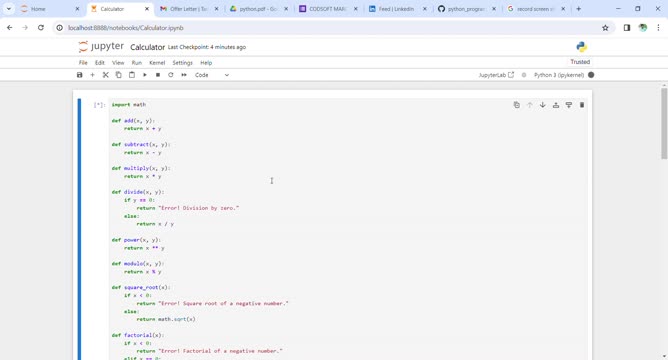
Task: Restart kernel and run all cells
Action: (x=184, y=75)
